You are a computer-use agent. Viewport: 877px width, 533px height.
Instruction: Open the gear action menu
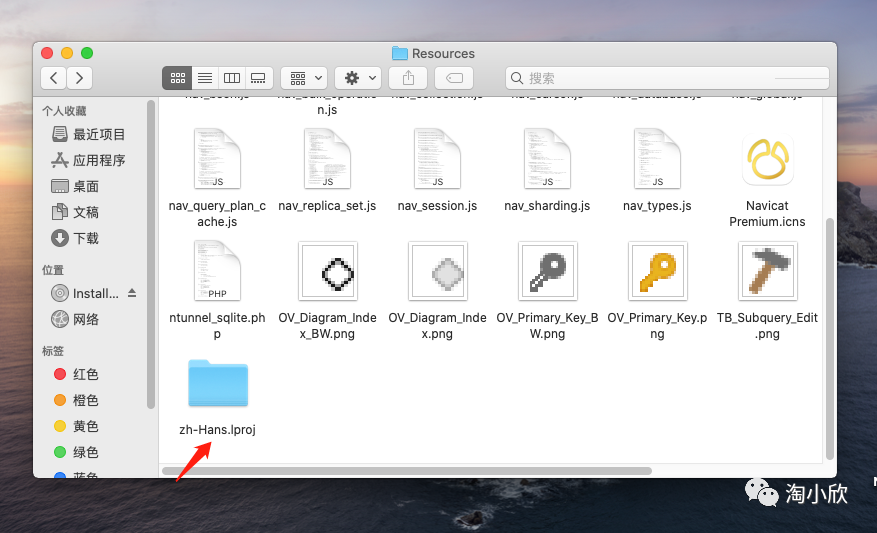(358, 78)
